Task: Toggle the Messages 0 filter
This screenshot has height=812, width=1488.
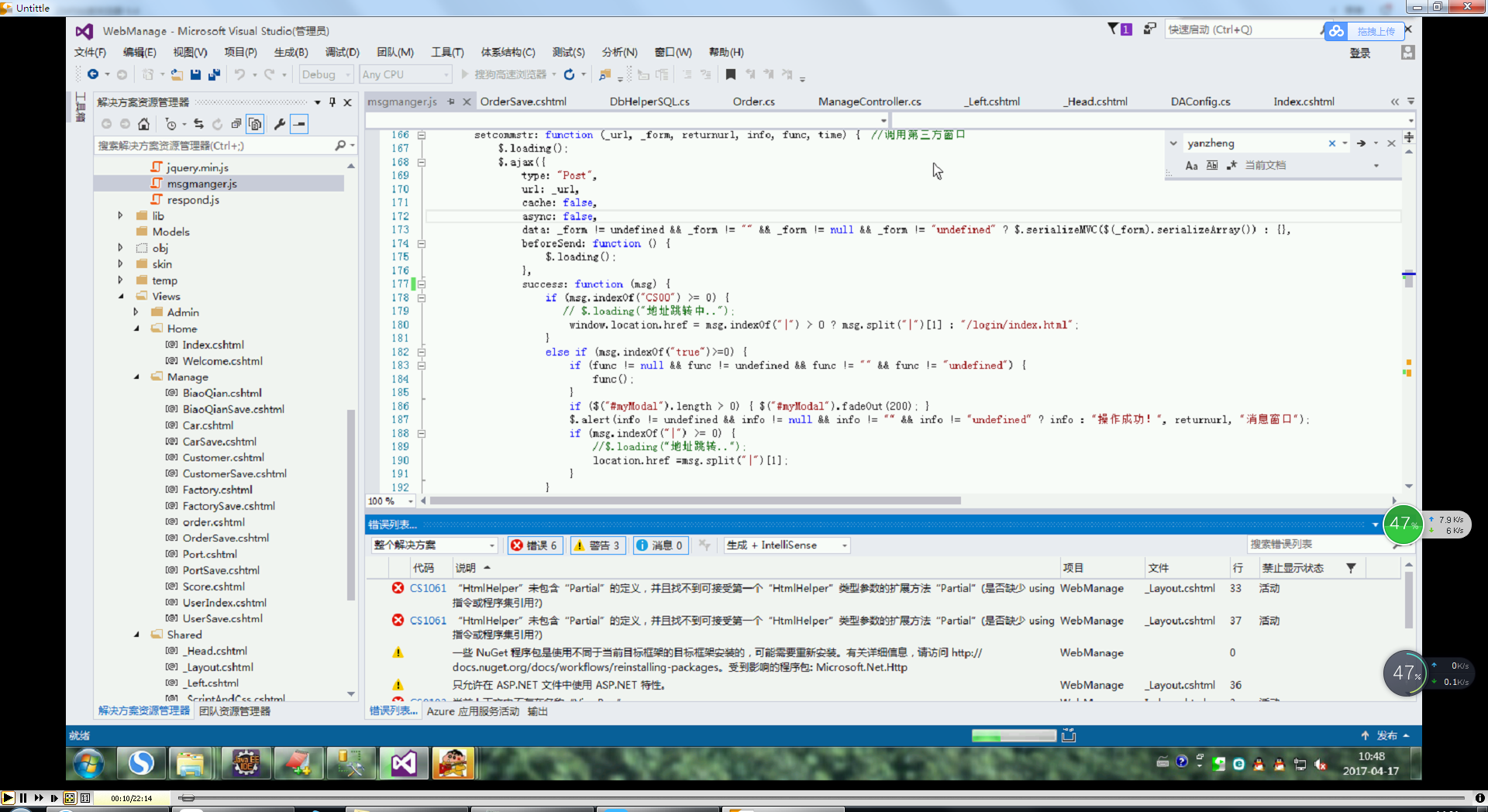Action: pyautogui.click(x=660, y=545)
